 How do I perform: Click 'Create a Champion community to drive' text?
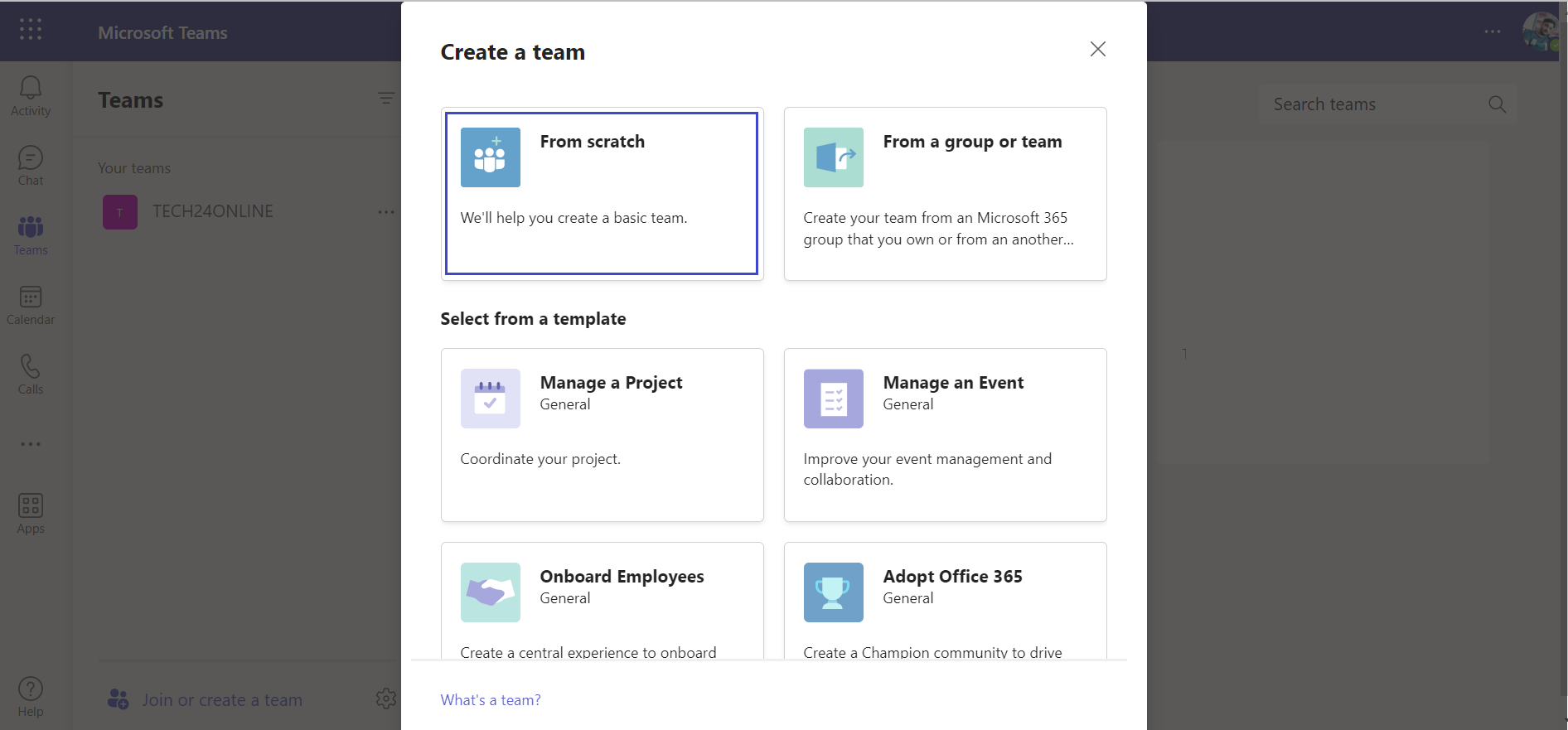point(933,652)
